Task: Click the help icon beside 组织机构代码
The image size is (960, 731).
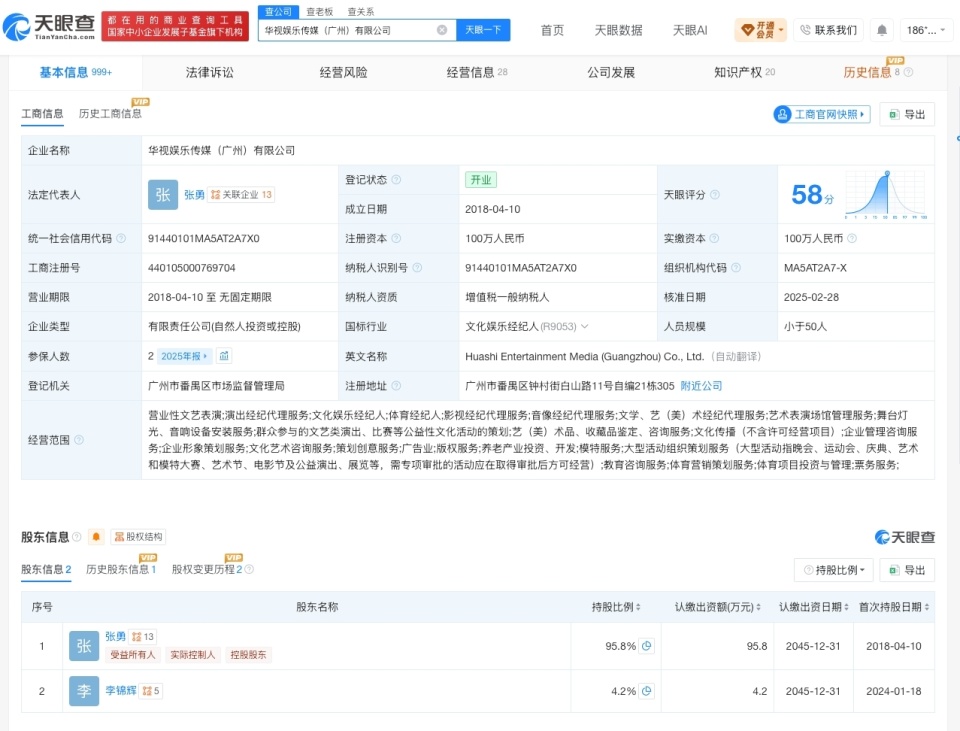Action: point(735,268)
